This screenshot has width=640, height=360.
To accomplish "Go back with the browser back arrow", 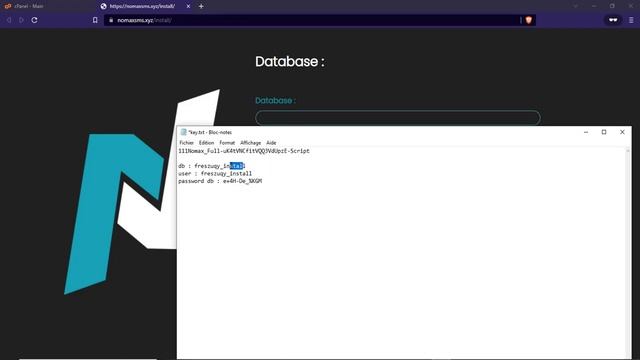I will click(9, 20).
